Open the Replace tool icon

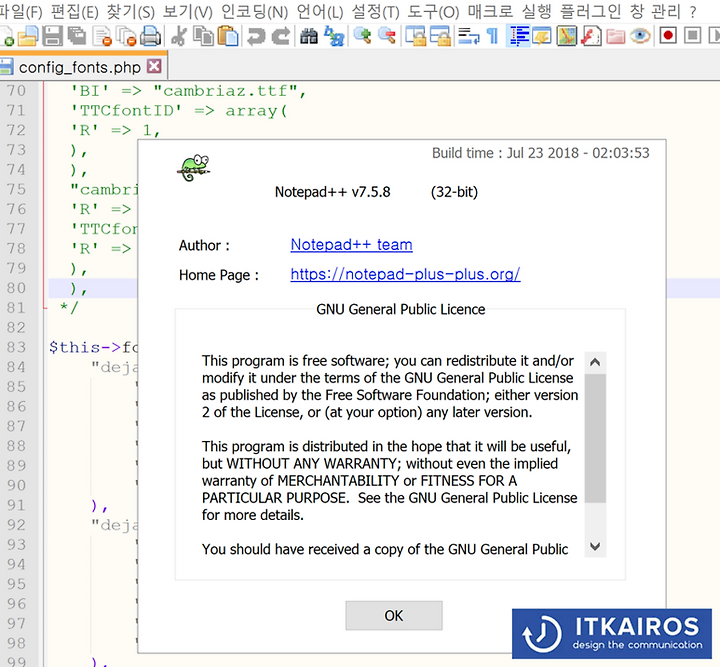coord(334,36)
